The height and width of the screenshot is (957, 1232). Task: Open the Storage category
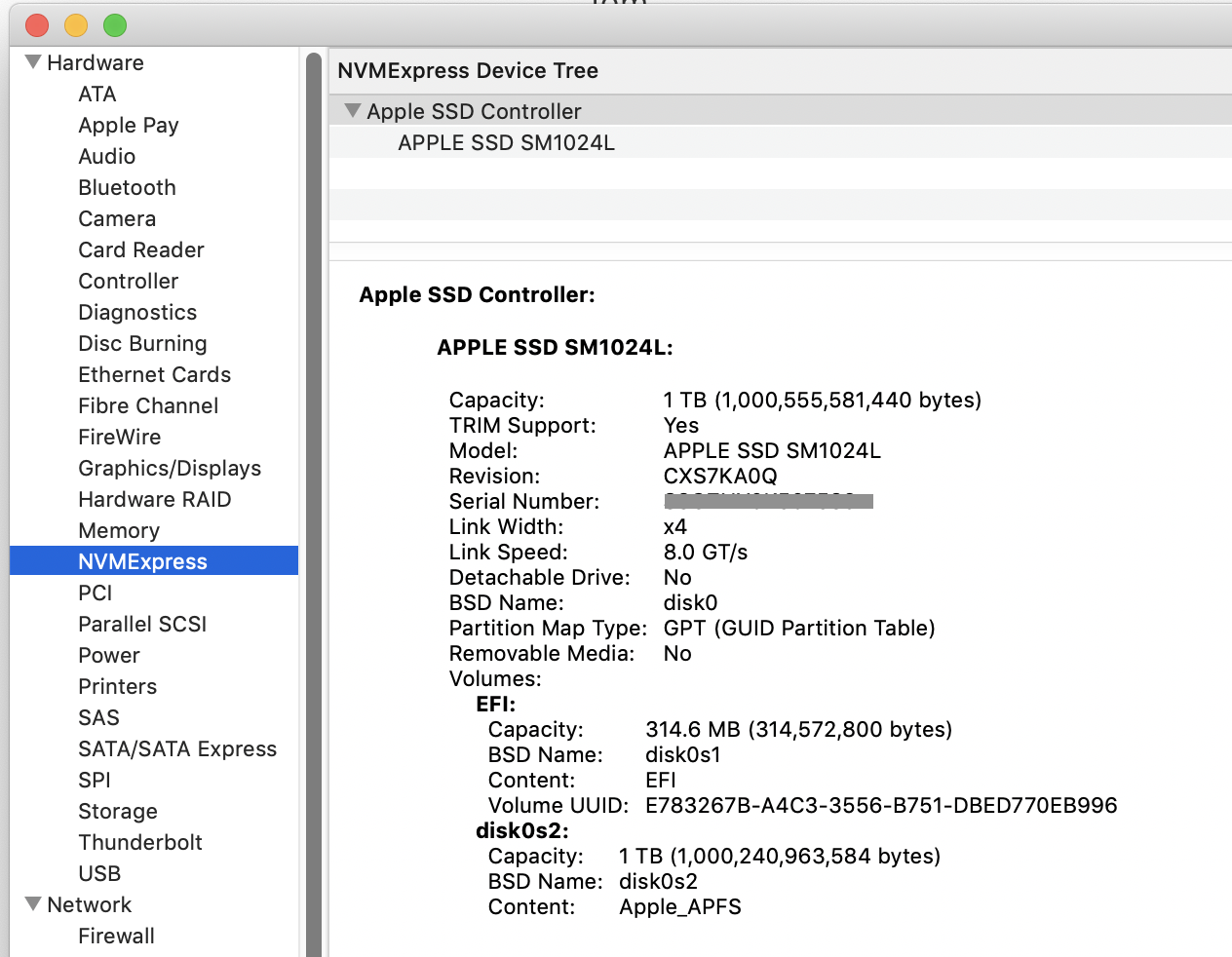(118, 811)
